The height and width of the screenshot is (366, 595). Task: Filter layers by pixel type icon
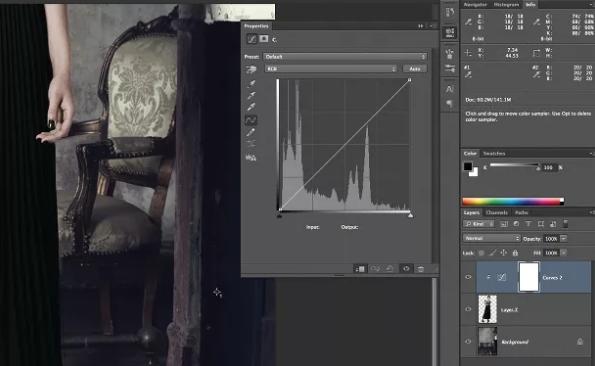504,224
